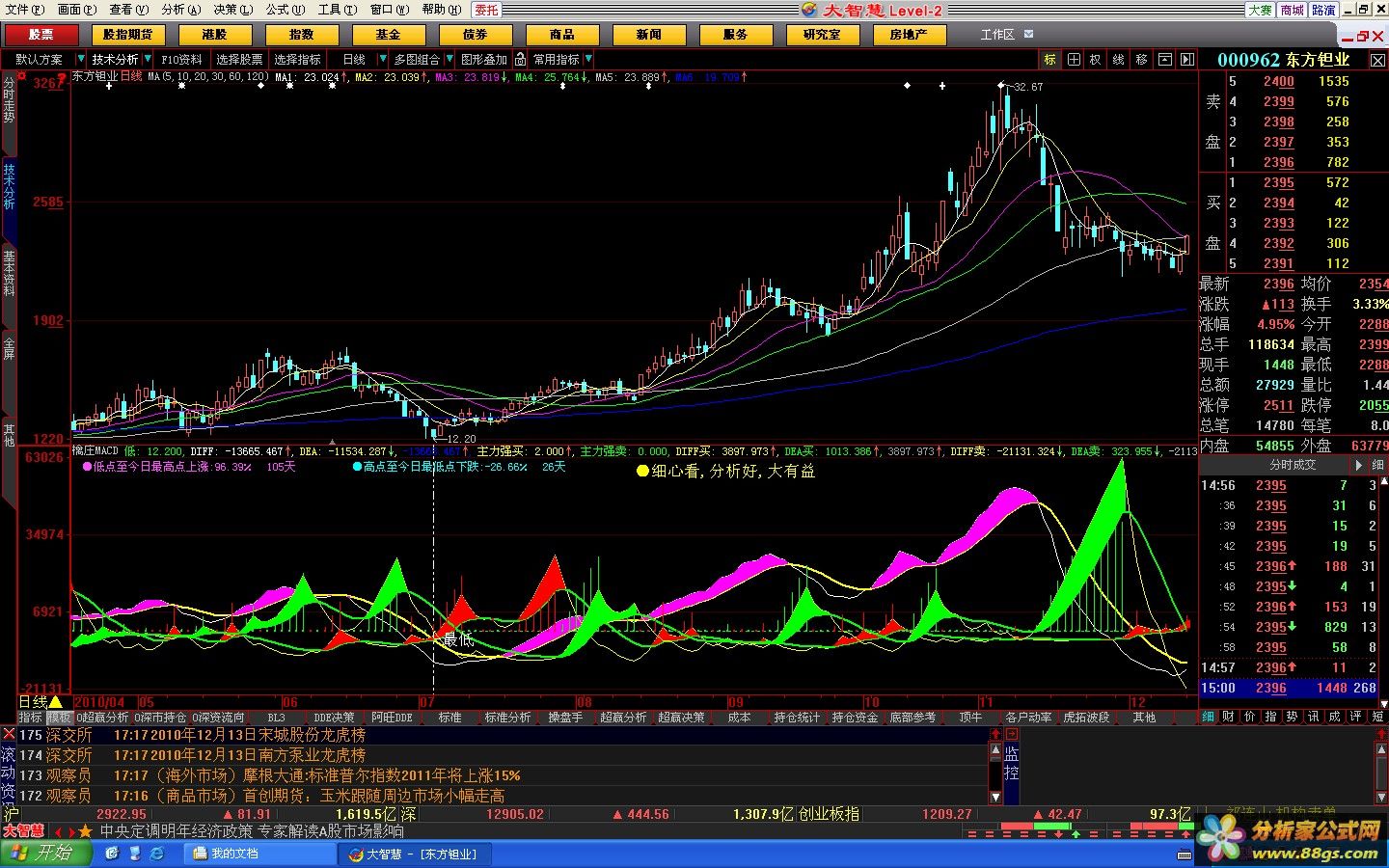Switch to 财 tab in quote side panel
This screenshot has height=868, width=1389.
pos(1228,717)
